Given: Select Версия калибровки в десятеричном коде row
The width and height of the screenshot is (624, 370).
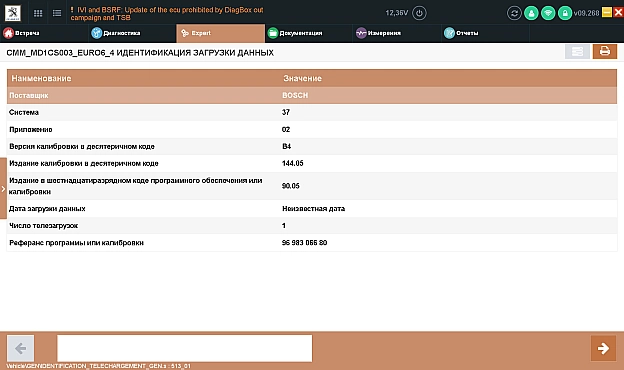Looking at the screenshot, I should (x=312, y=146).
